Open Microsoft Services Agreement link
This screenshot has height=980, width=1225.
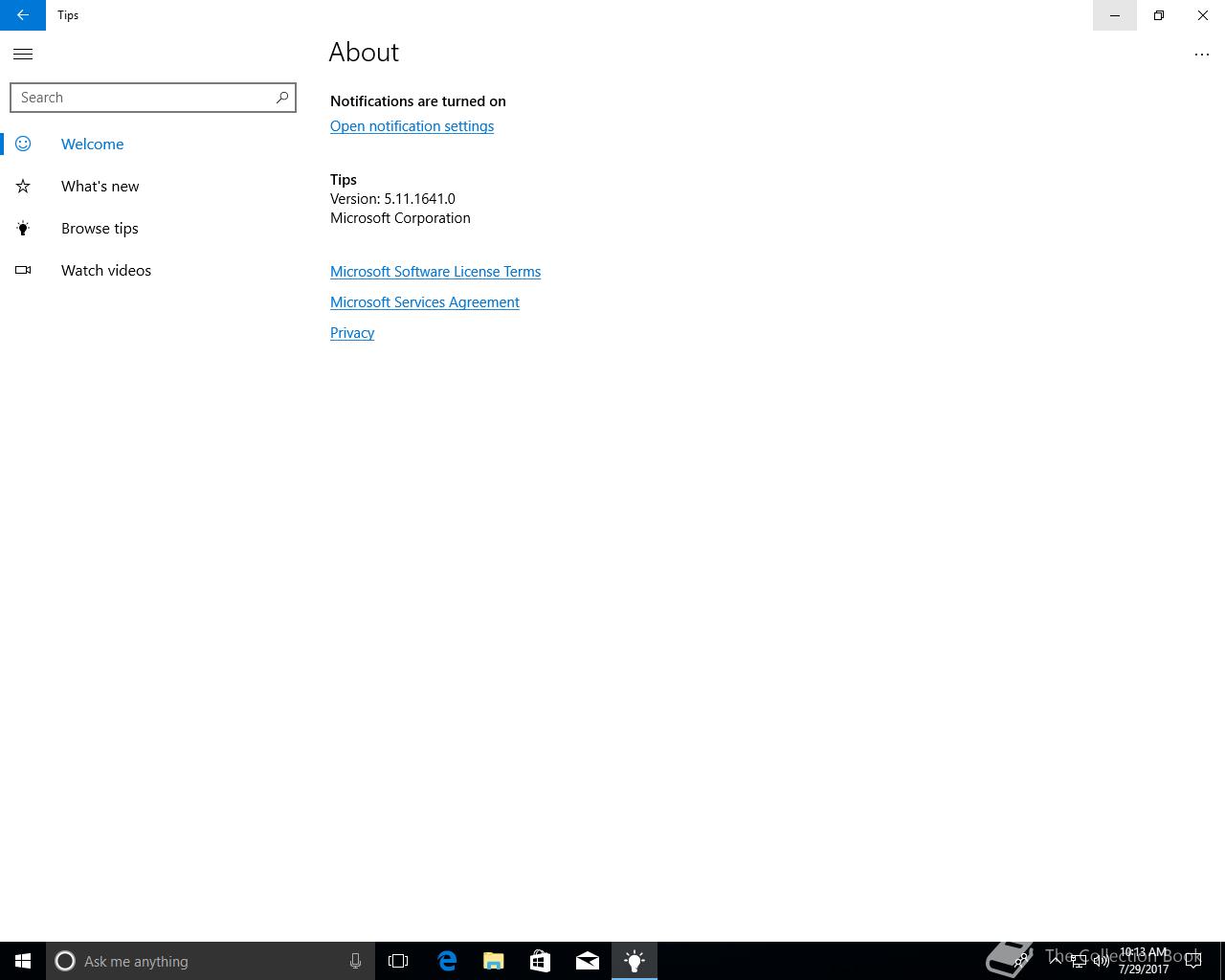425,302
